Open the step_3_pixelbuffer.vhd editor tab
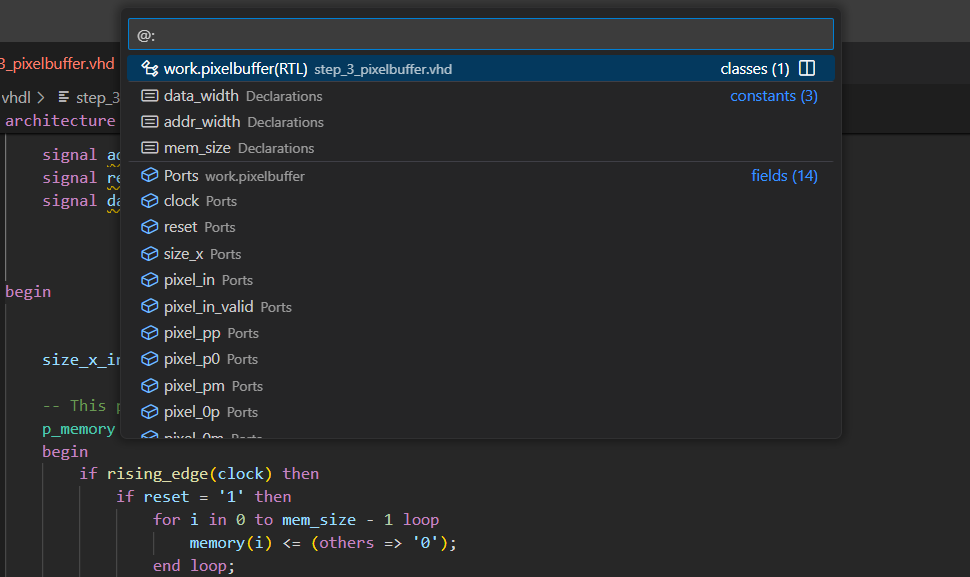The height and width of the screenshot is (577, 970). [57, 64]
